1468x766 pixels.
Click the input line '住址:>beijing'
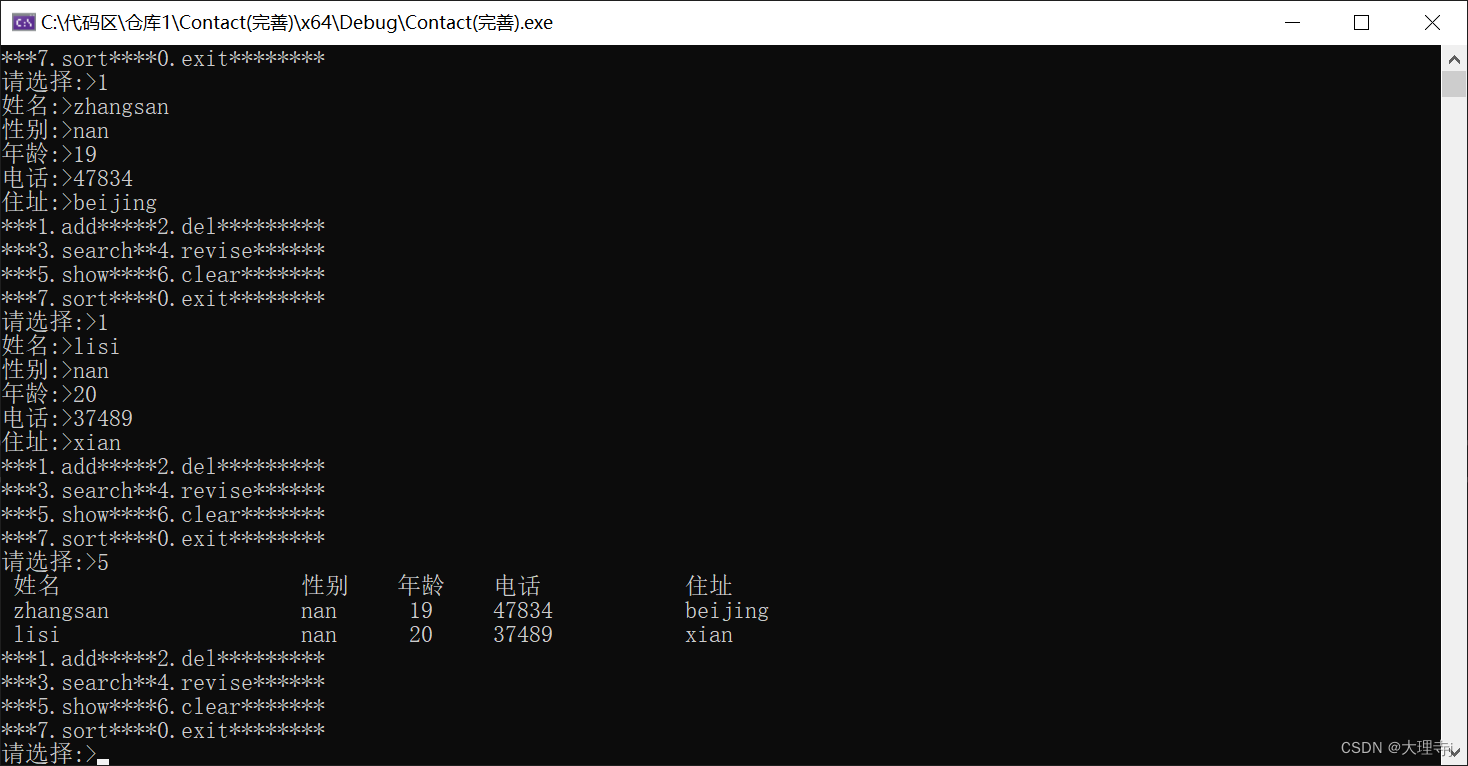point(79,203)
